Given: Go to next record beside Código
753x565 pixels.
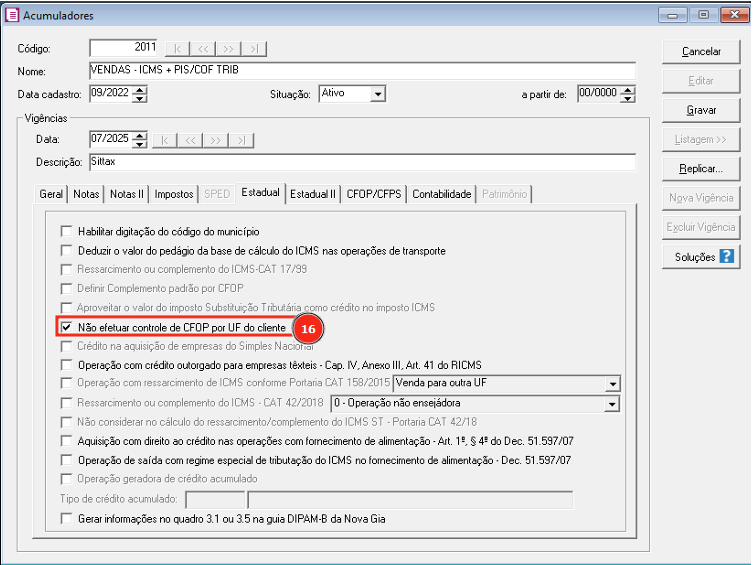Looking at the screenshot, I should (x=229, y=48).
